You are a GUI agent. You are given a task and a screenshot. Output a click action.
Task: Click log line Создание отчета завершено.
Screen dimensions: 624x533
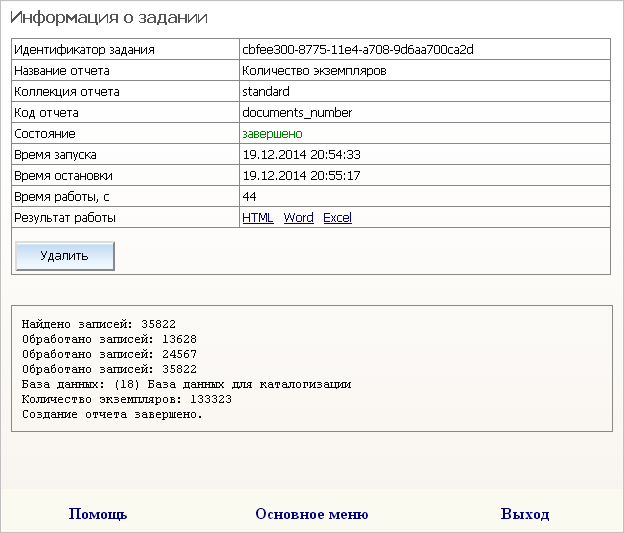pos(112,414)
